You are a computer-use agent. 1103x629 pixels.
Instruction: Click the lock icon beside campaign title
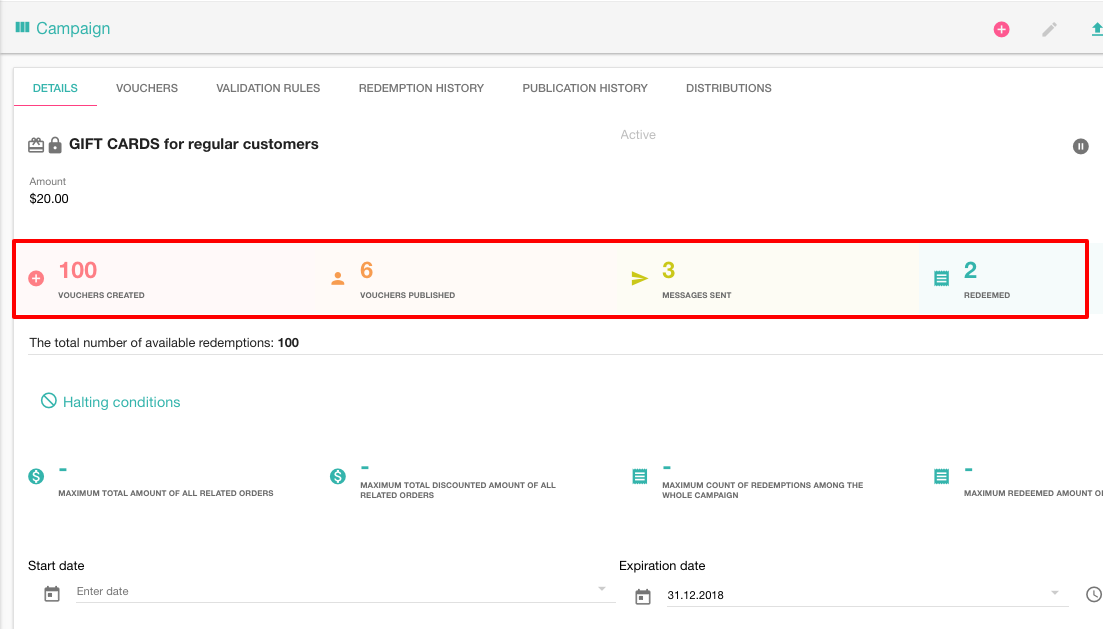[x=55, y=146]
